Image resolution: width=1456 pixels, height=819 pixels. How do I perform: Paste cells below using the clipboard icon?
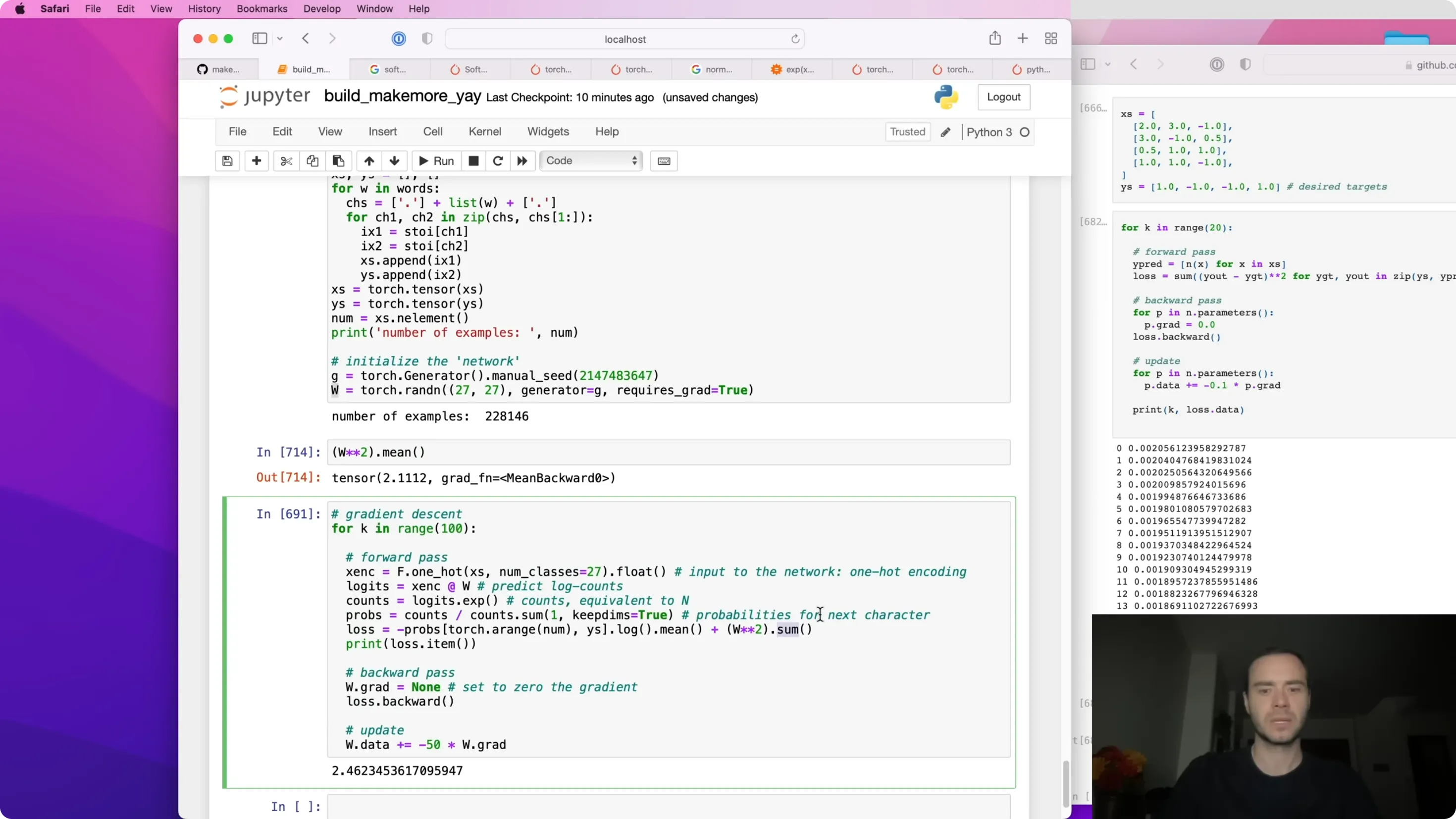point(339,161)
